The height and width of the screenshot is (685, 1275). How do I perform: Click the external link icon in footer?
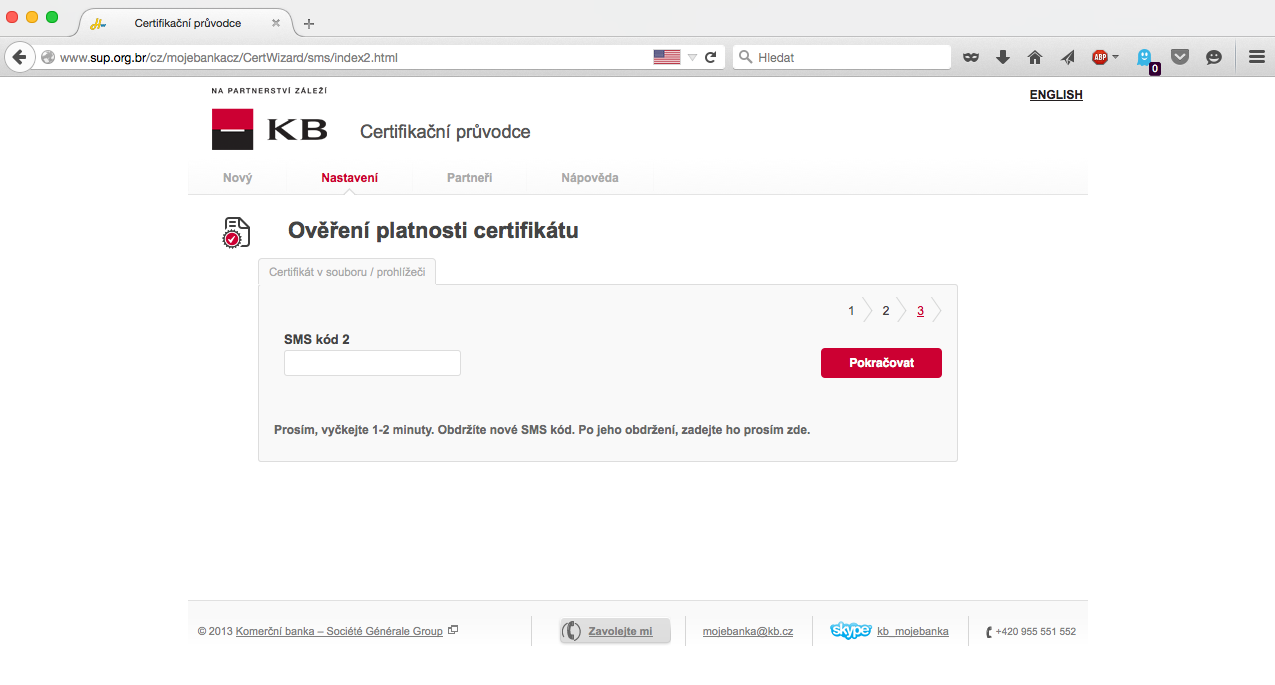[453, 630]
